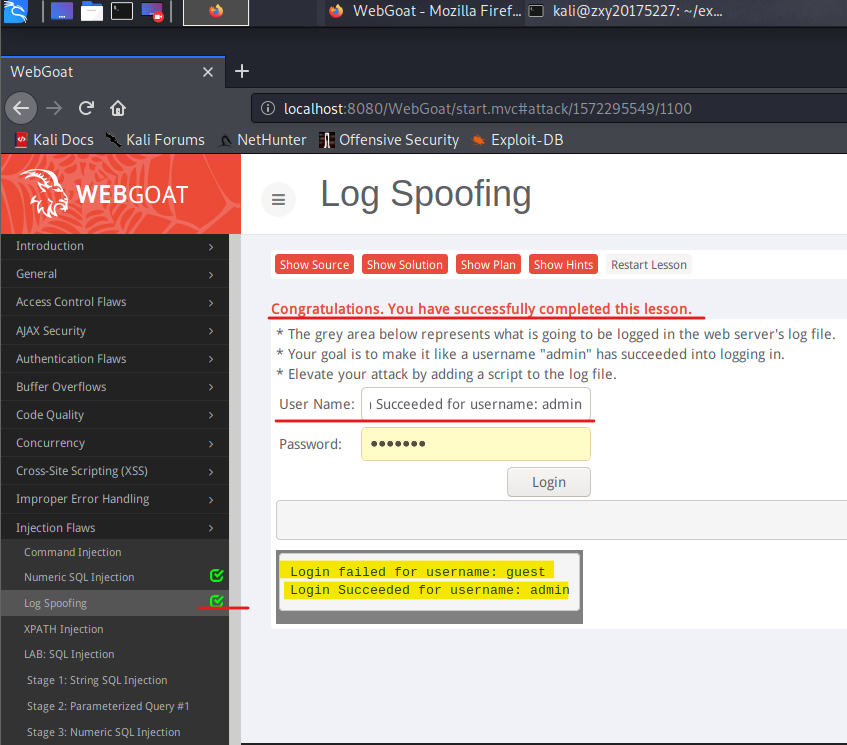Click green checkmark beside Log Spoofing
847x745 pixels.
217,600
